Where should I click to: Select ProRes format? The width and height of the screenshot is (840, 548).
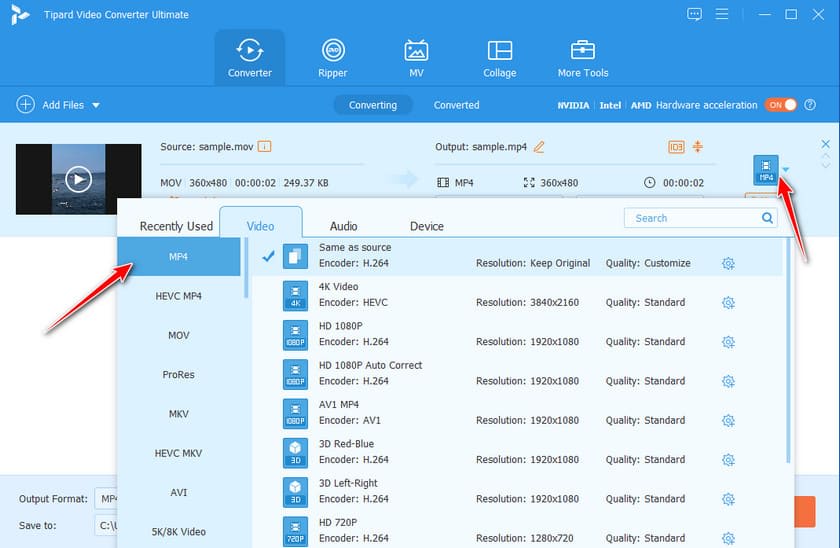click(x=179, y=374)
